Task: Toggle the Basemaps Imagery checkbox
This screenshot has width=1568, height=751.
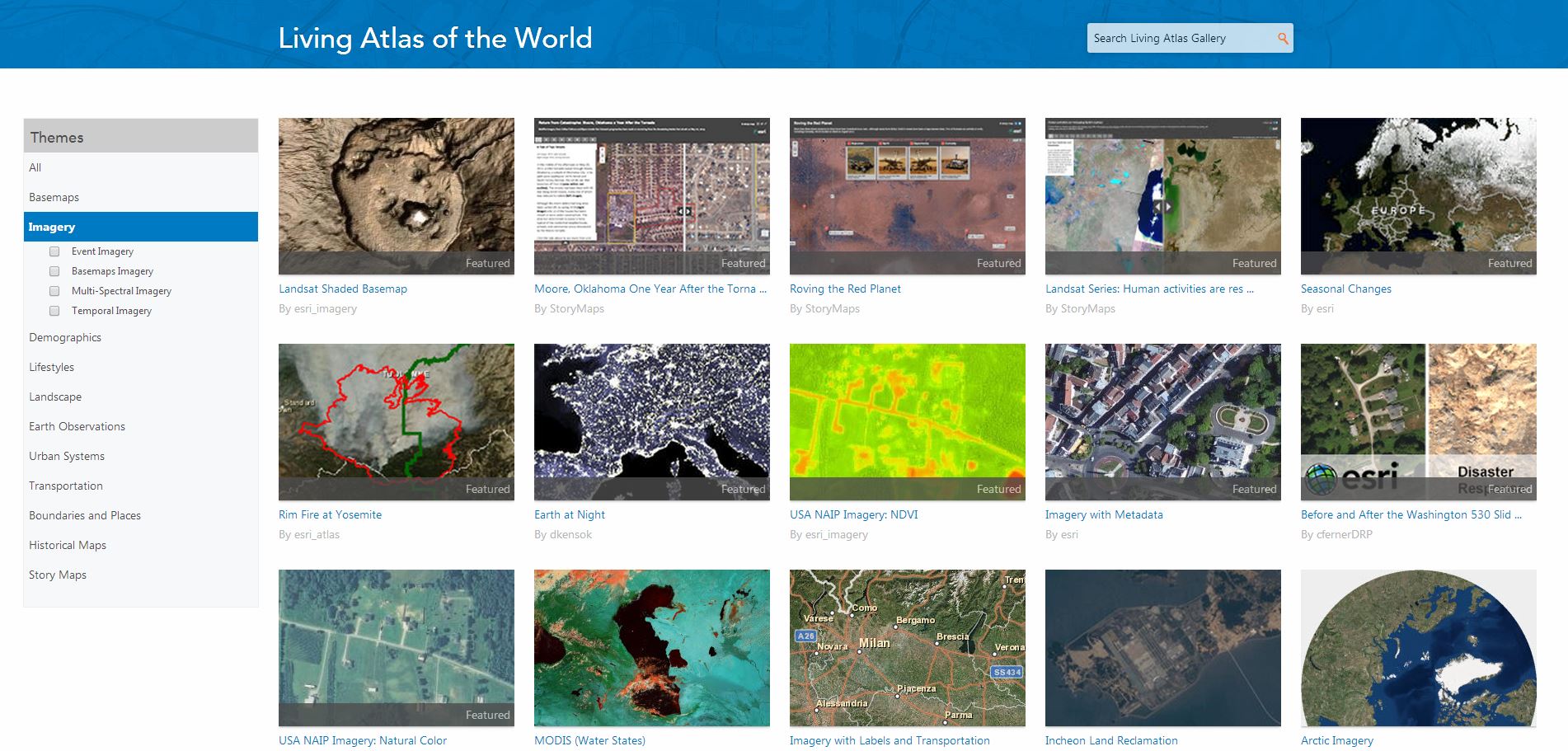Action: tap(54, 271)
